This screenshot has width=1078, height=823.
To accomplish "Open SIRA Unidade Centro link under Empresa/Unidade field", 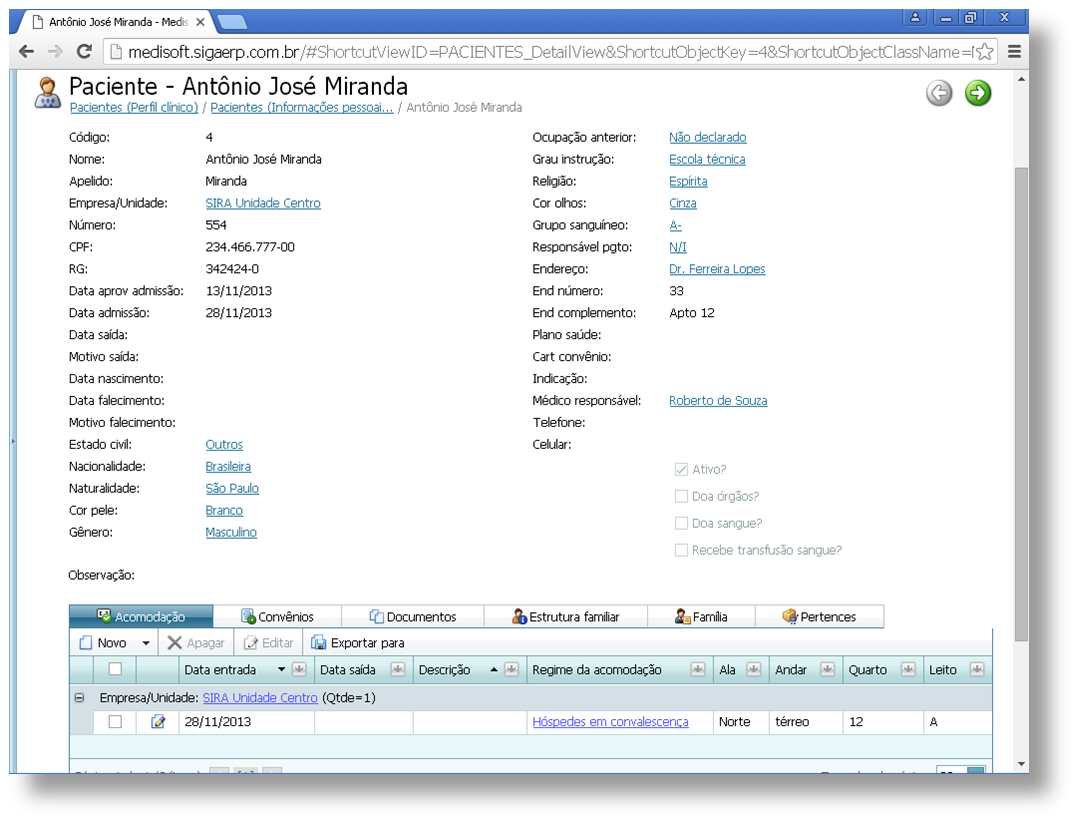I will pos(263,203).
